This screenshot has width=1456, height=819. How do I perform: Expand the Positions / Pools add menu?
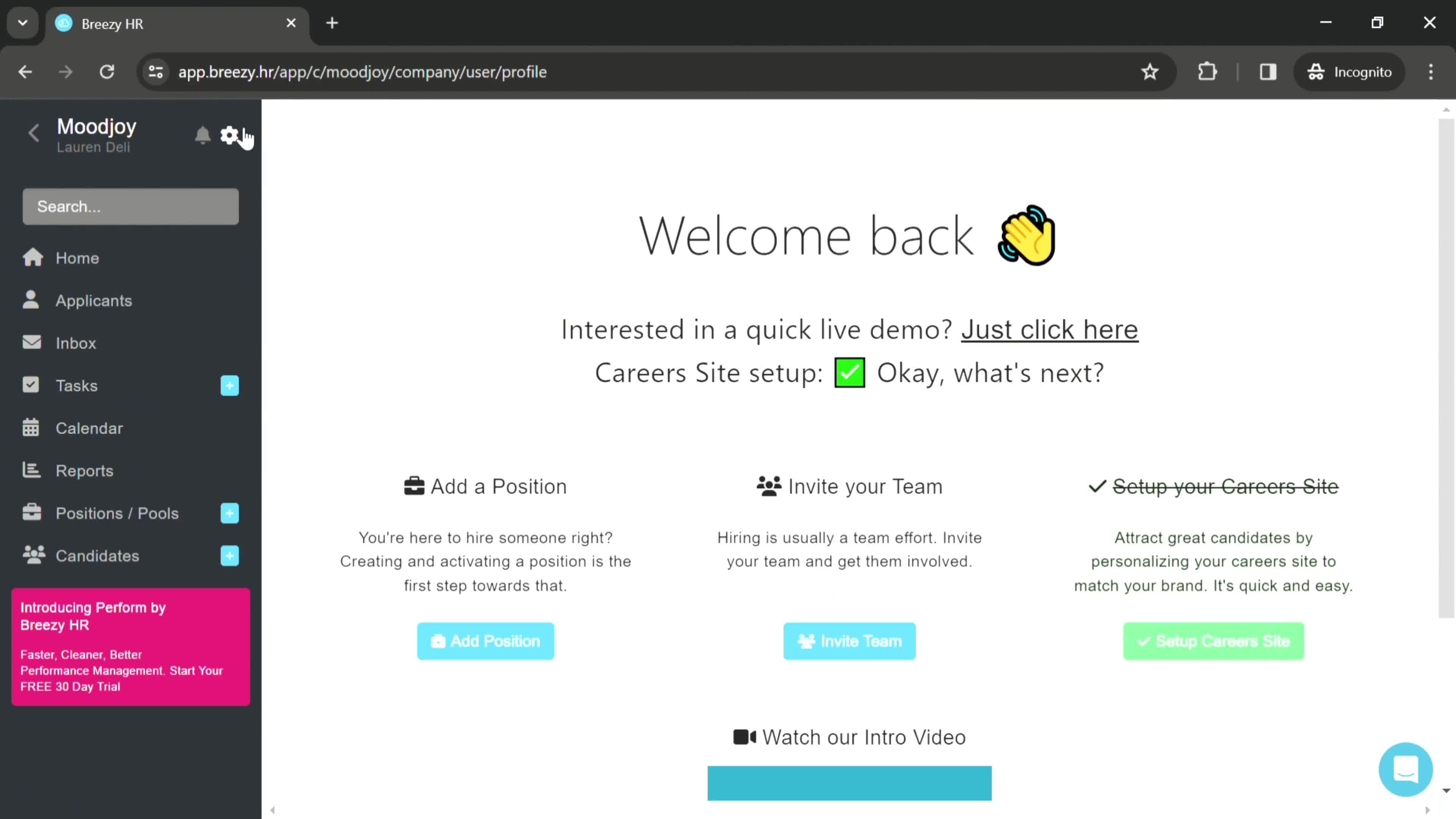click(x=229, y=513)
